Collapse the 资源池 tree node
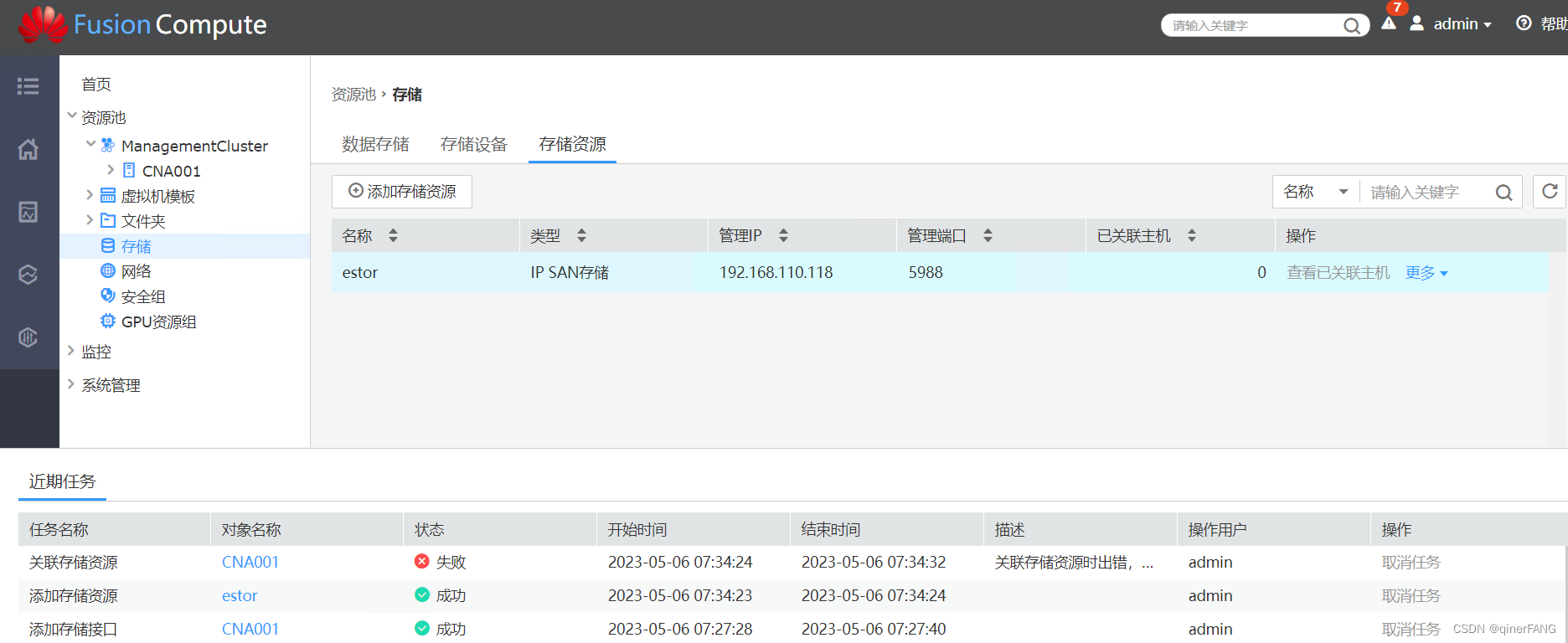1568x643 pixels. tap(72, 116)
